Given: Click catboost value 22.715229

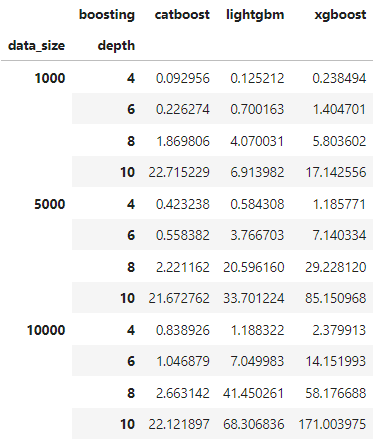Looking at the screenshot, I should click(179, 172).
